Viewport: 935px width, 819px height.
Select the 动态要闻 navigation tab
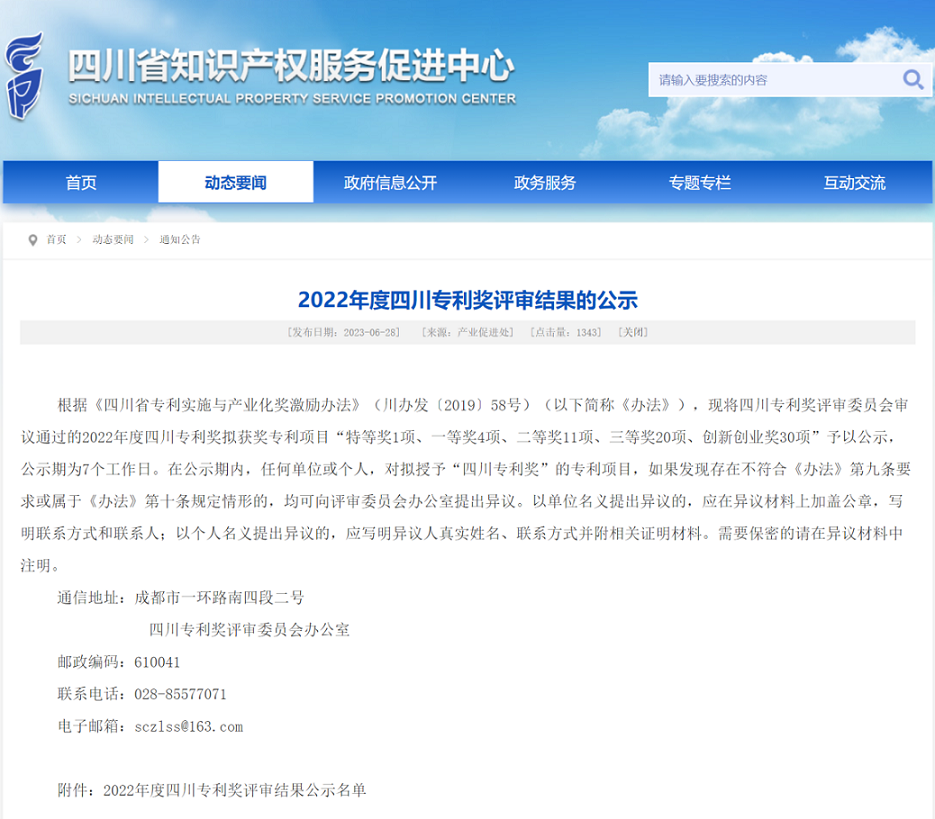(x=236, y=183)
